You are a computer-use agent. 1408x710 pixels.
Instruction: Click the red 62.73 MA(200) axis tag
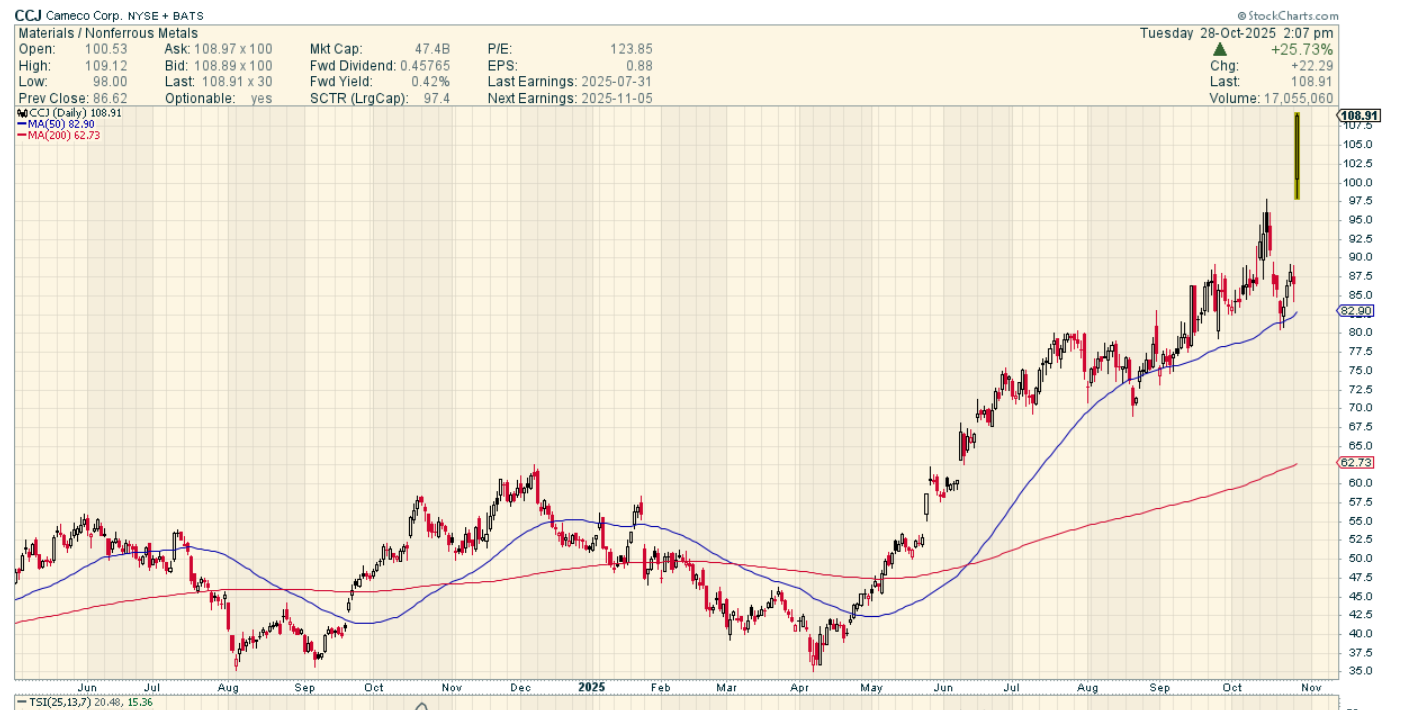(1358, 462)
